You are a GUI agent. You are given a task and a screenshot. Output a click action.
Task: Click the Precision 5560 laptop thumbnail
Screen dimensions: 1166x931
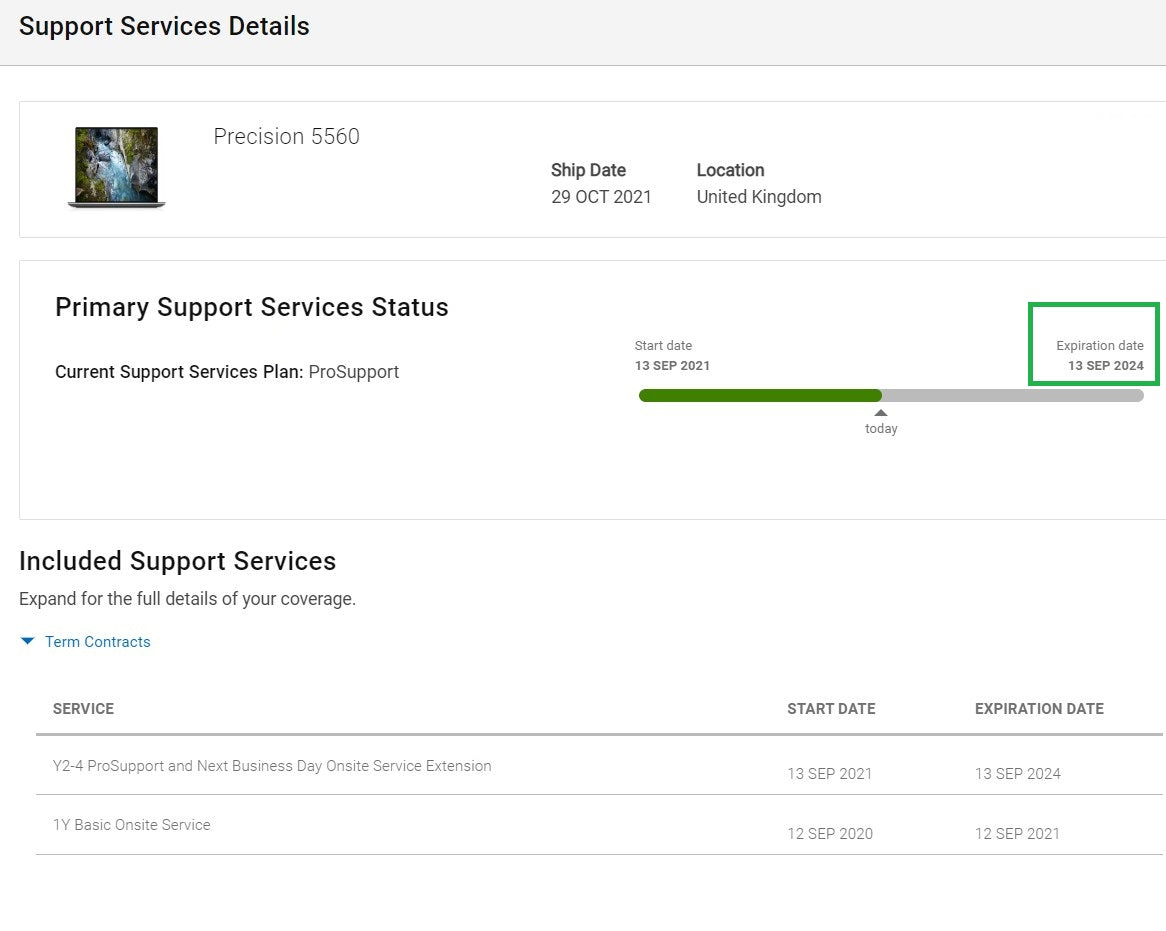coord(117,167)
